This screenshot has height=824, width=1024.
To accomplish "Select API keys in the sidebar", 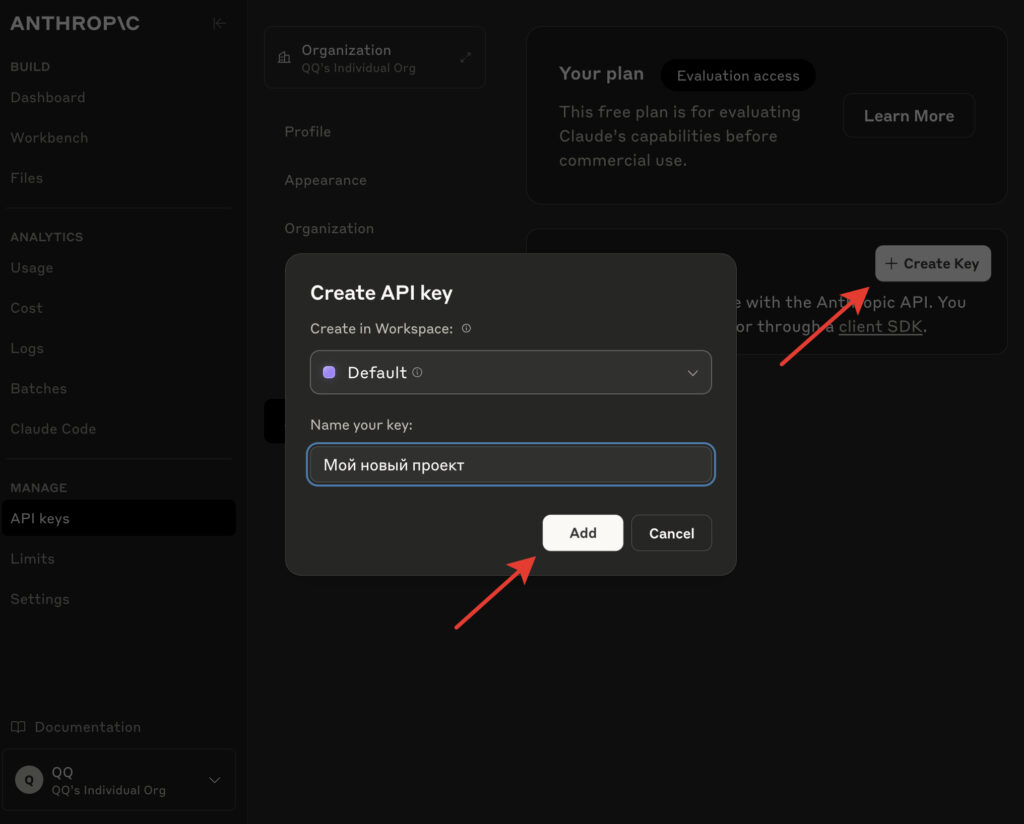I will 119,518.
